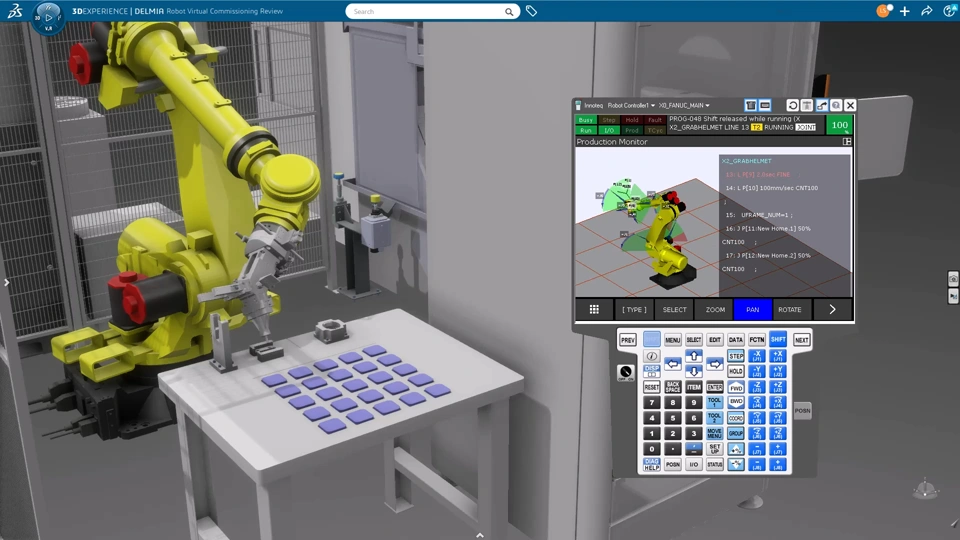Image resolution: width=960 pixels, height=540 pixels.
Task: Click the left arrow key on keypad
Action: (673, 364)
